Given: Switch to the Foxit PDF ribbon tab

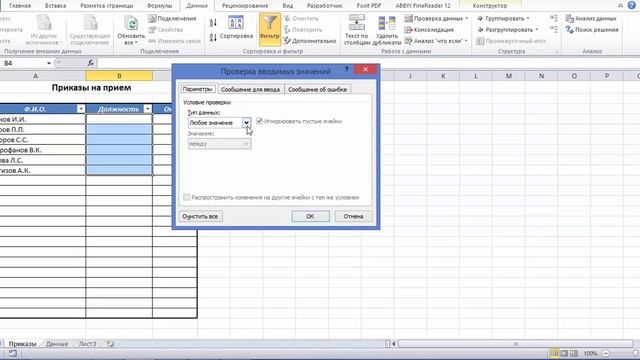Looking at the screenshot, I should pyautogui.click(x=369, y=6).
